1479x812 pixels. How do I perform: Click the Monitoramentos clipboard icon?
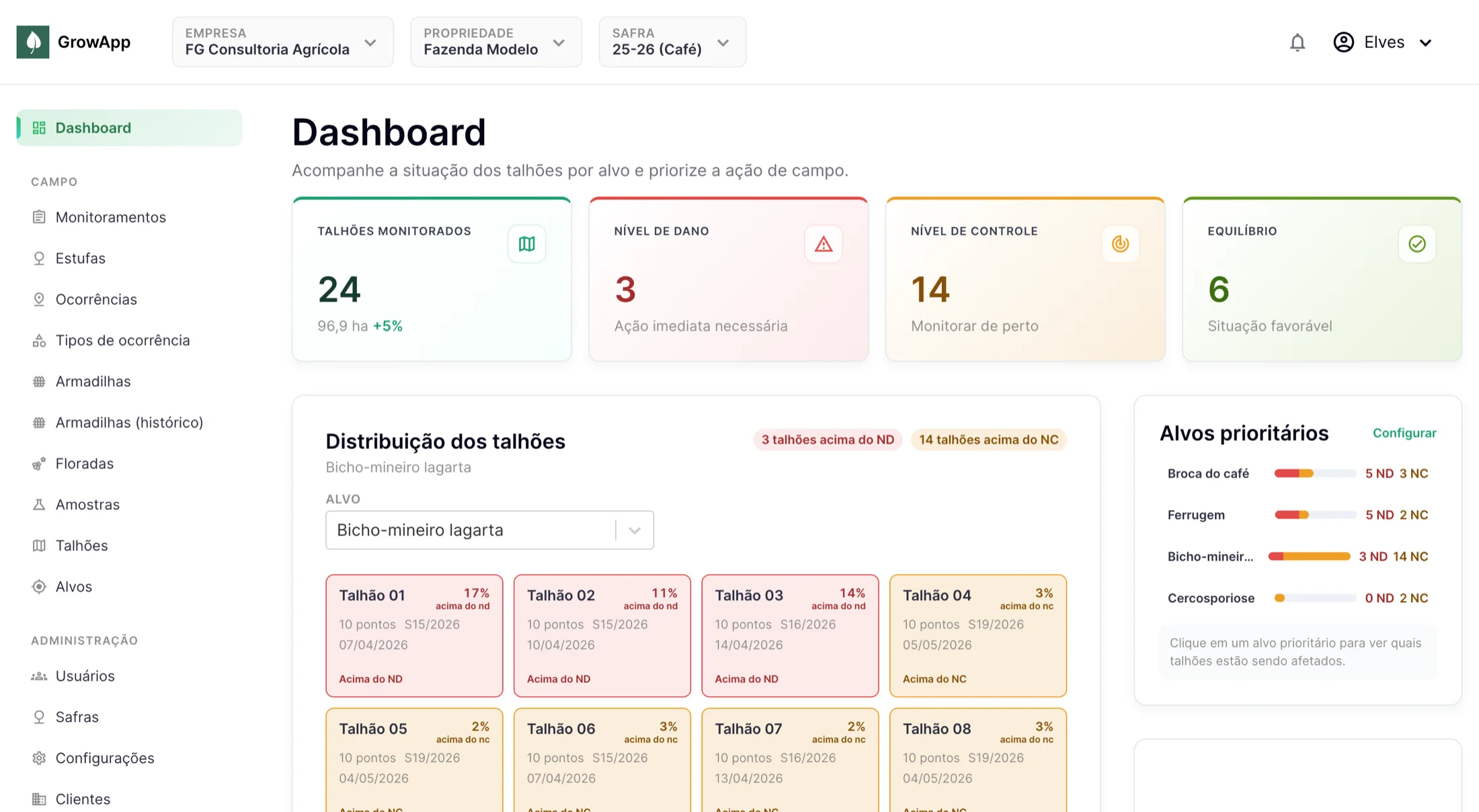point(39,217)
